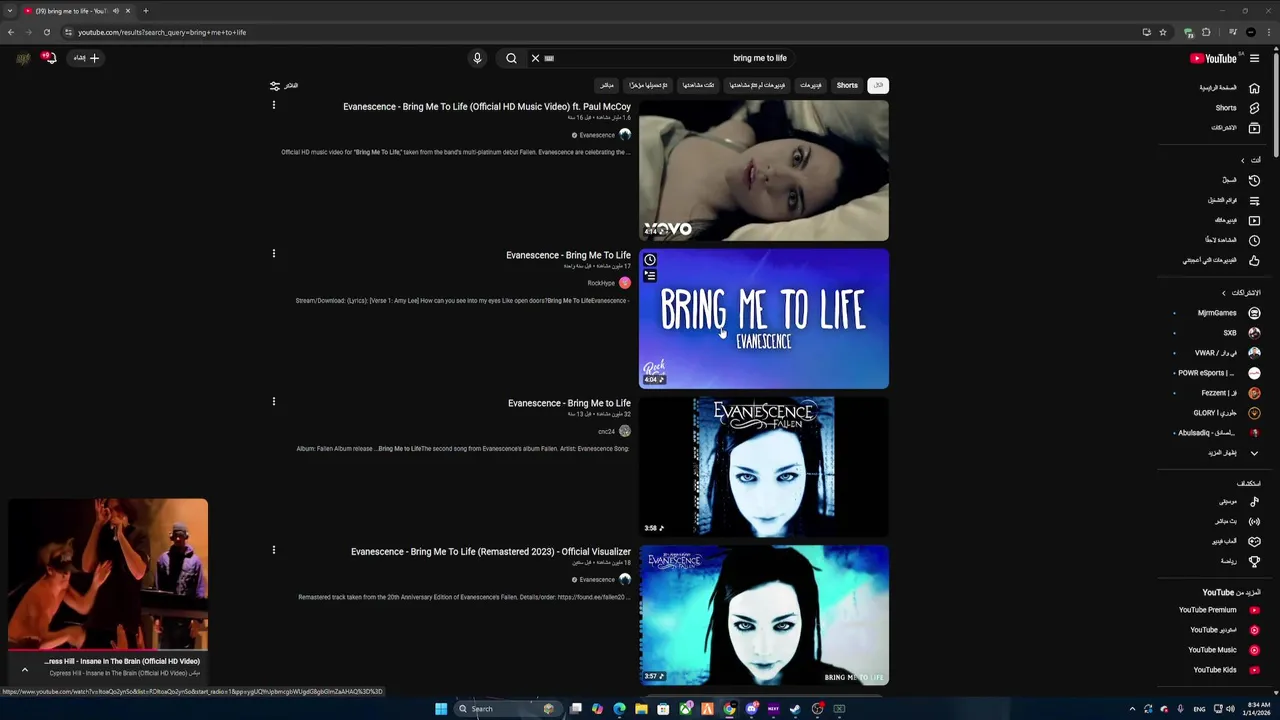Play the Fallen album cover 3:58 thumbnail
1280x720 pixels.
(764, 466)
